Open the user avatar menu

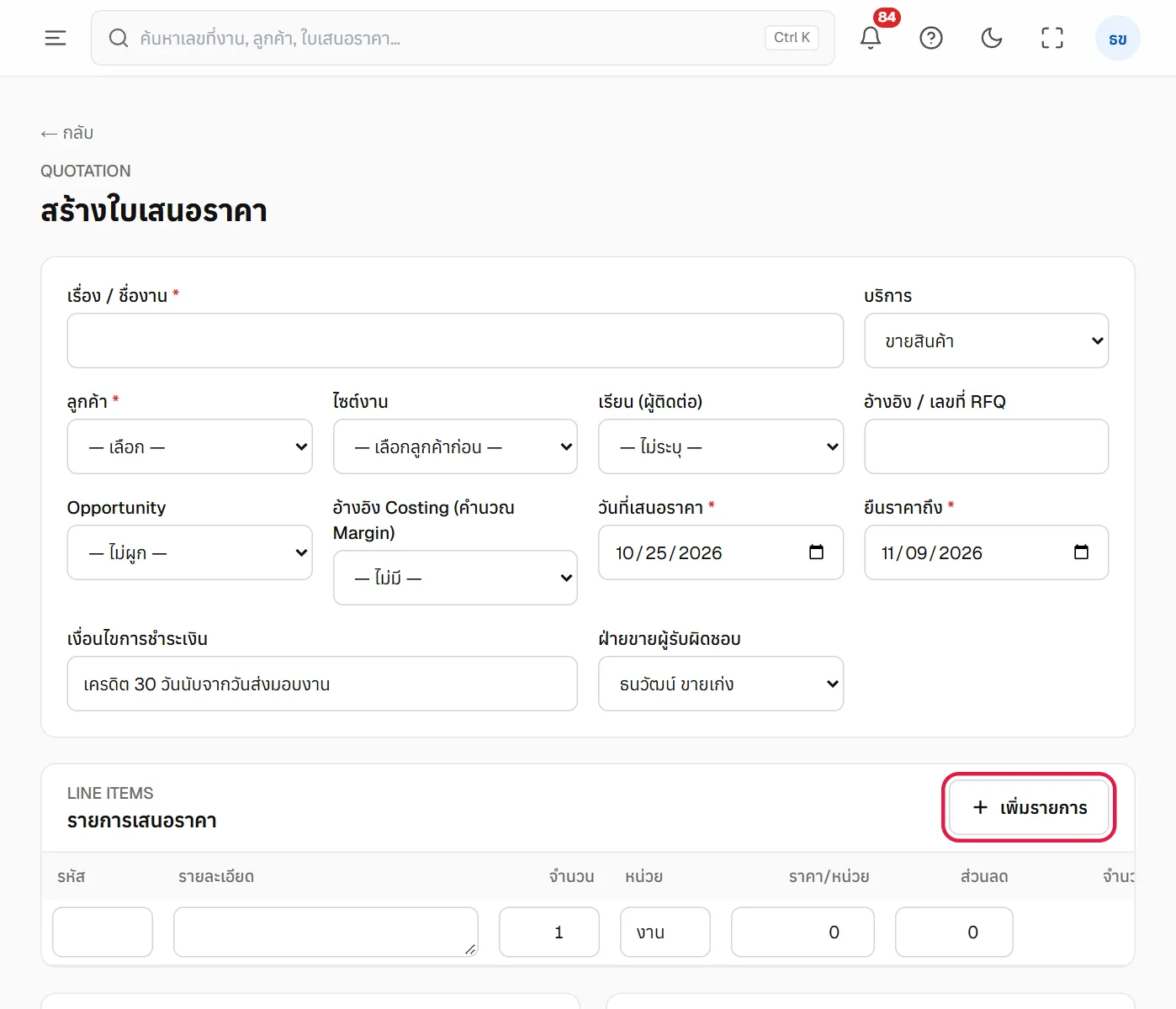(x=1118, y=39)
